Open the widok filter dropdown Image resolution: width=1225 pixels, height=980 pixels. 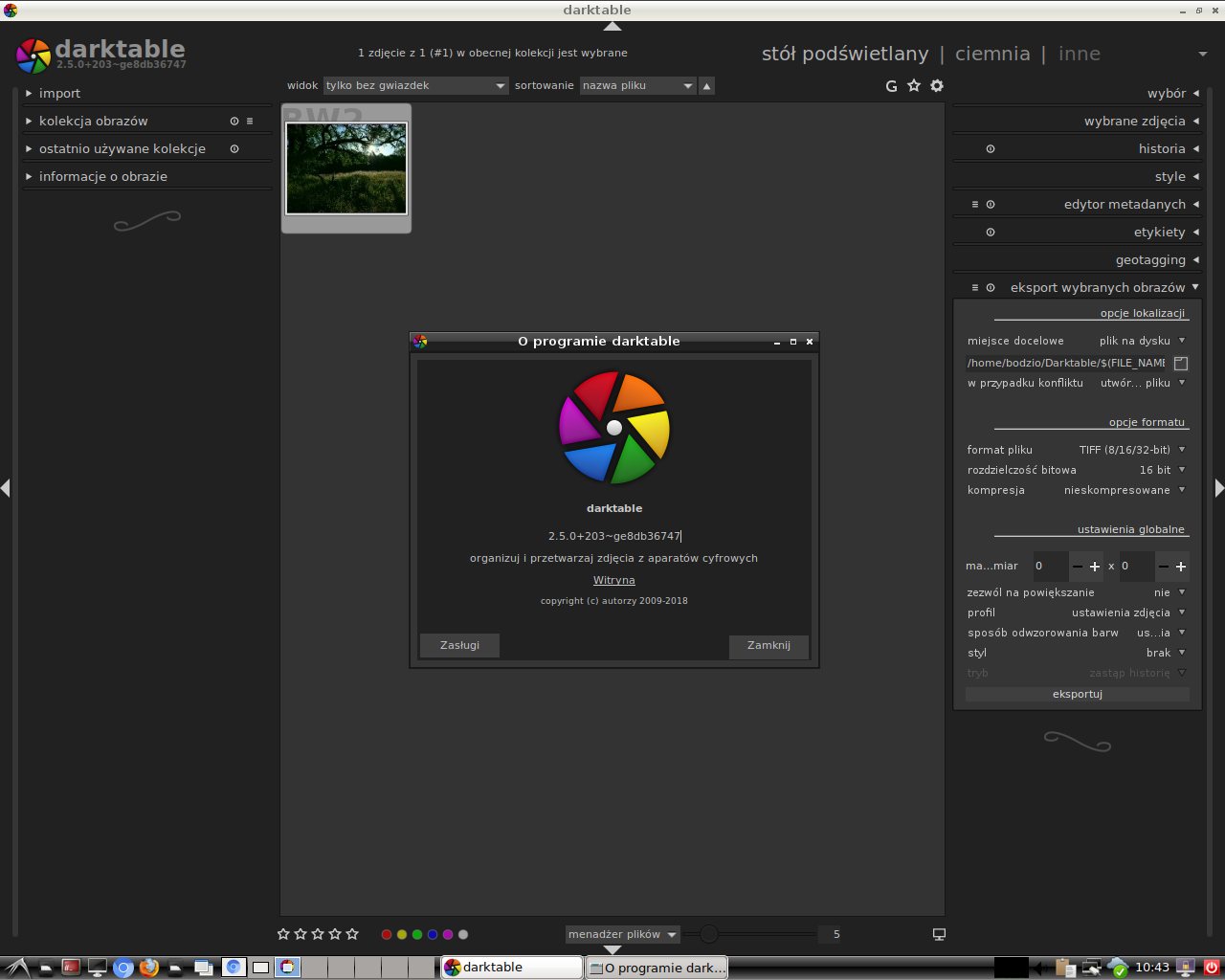click(x=415, y=86)
